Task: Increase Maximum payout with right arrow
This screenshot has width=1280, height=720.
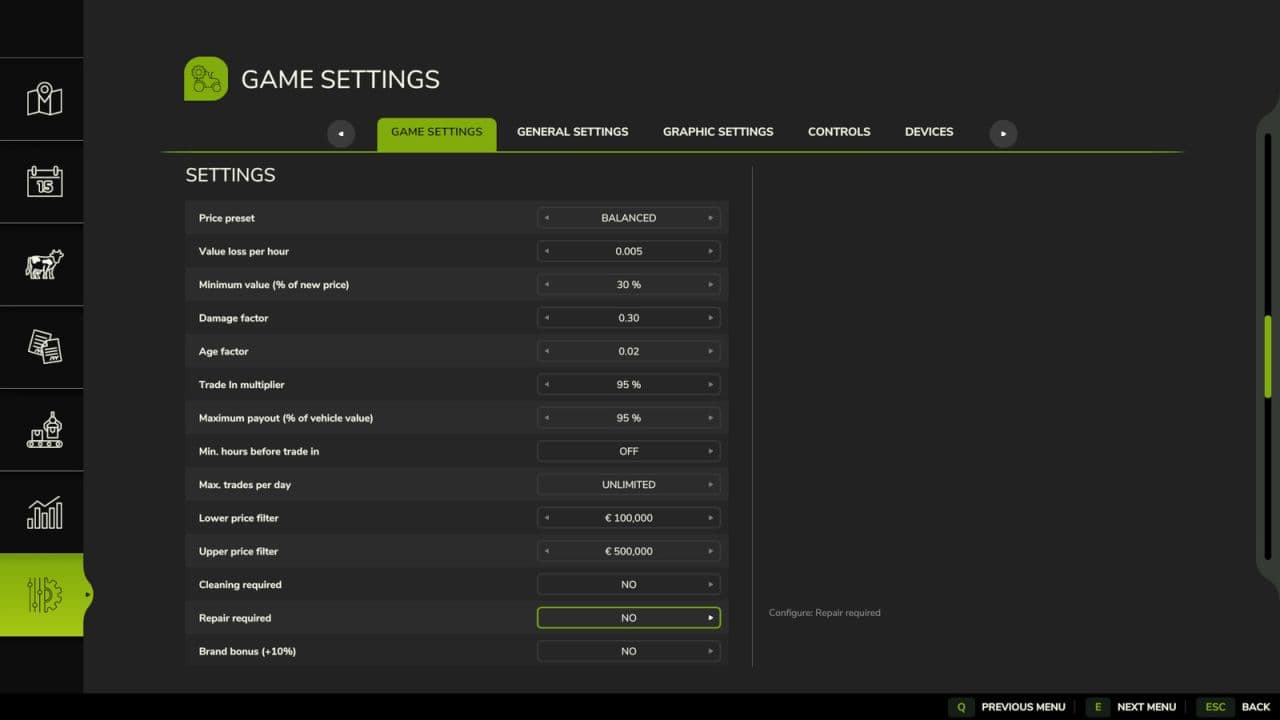Action: tap(711, 418)
